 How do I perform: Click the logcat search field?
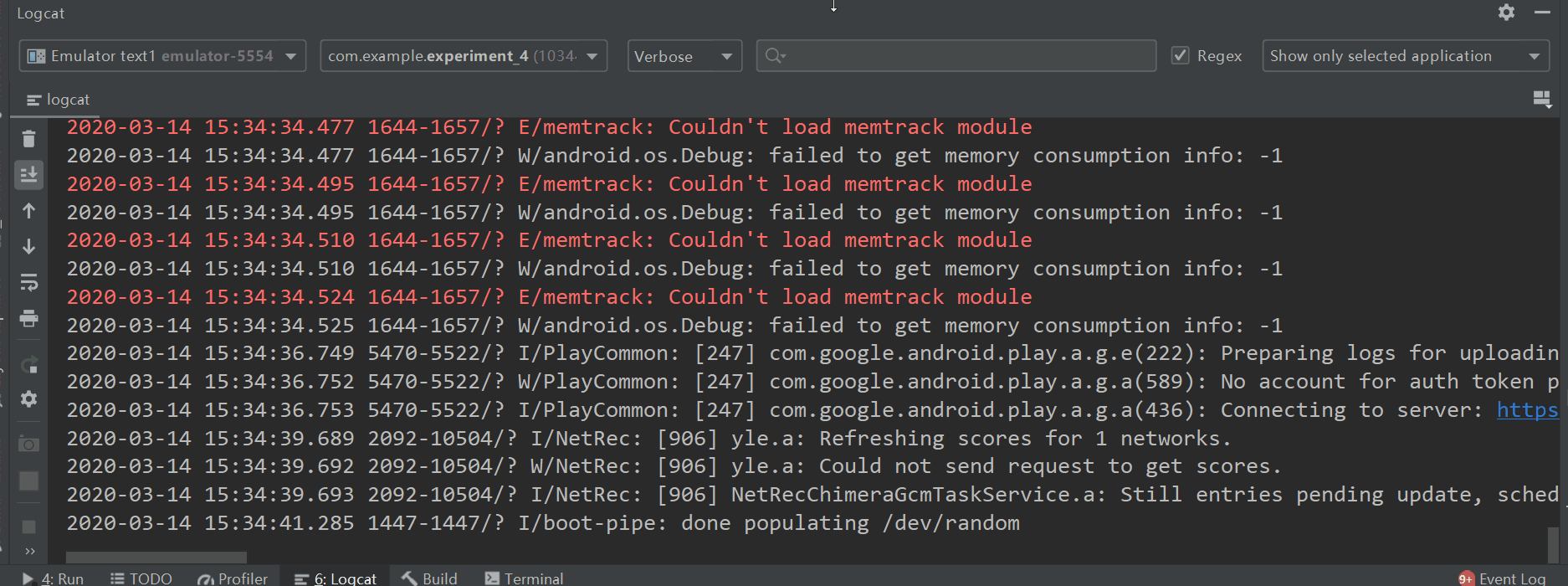pyautogui.click(x=956, y=56)
